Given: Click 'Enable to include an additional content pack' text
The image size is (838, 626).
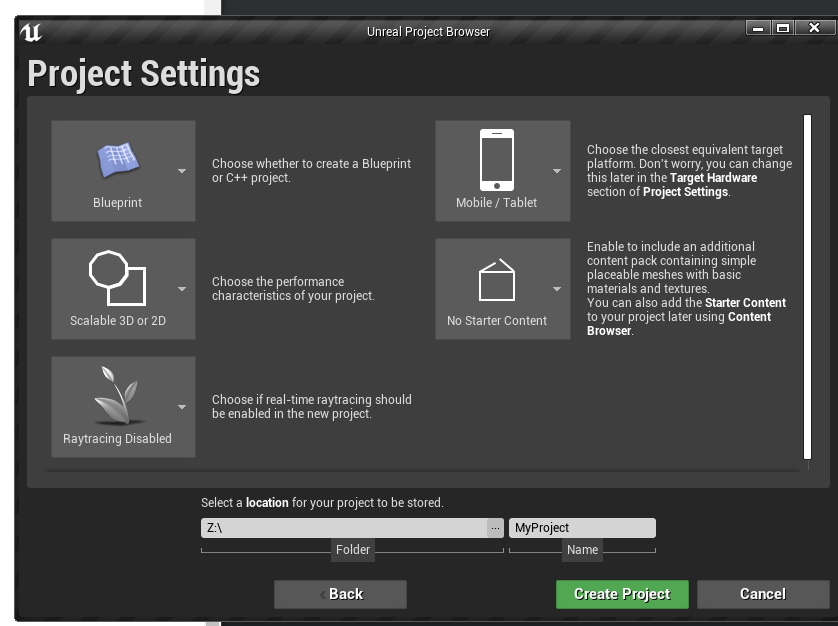Looking at the screenshot, I should 686,289.
